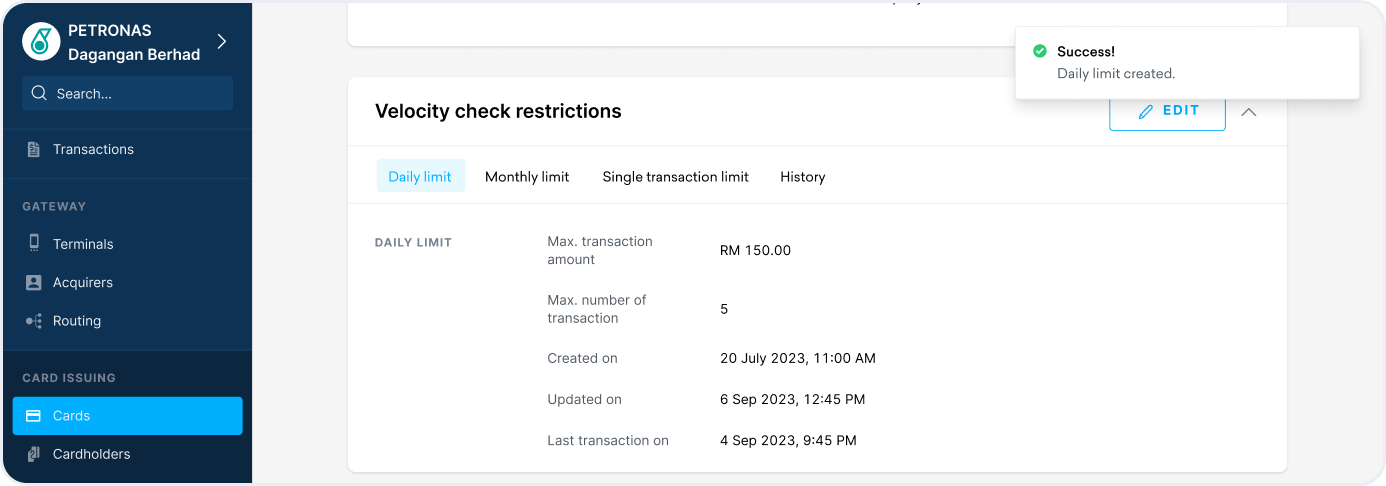The height and width of the screenshot is (486, 1386).
Task: Focus the Search input field
Action: pos(140,93)
